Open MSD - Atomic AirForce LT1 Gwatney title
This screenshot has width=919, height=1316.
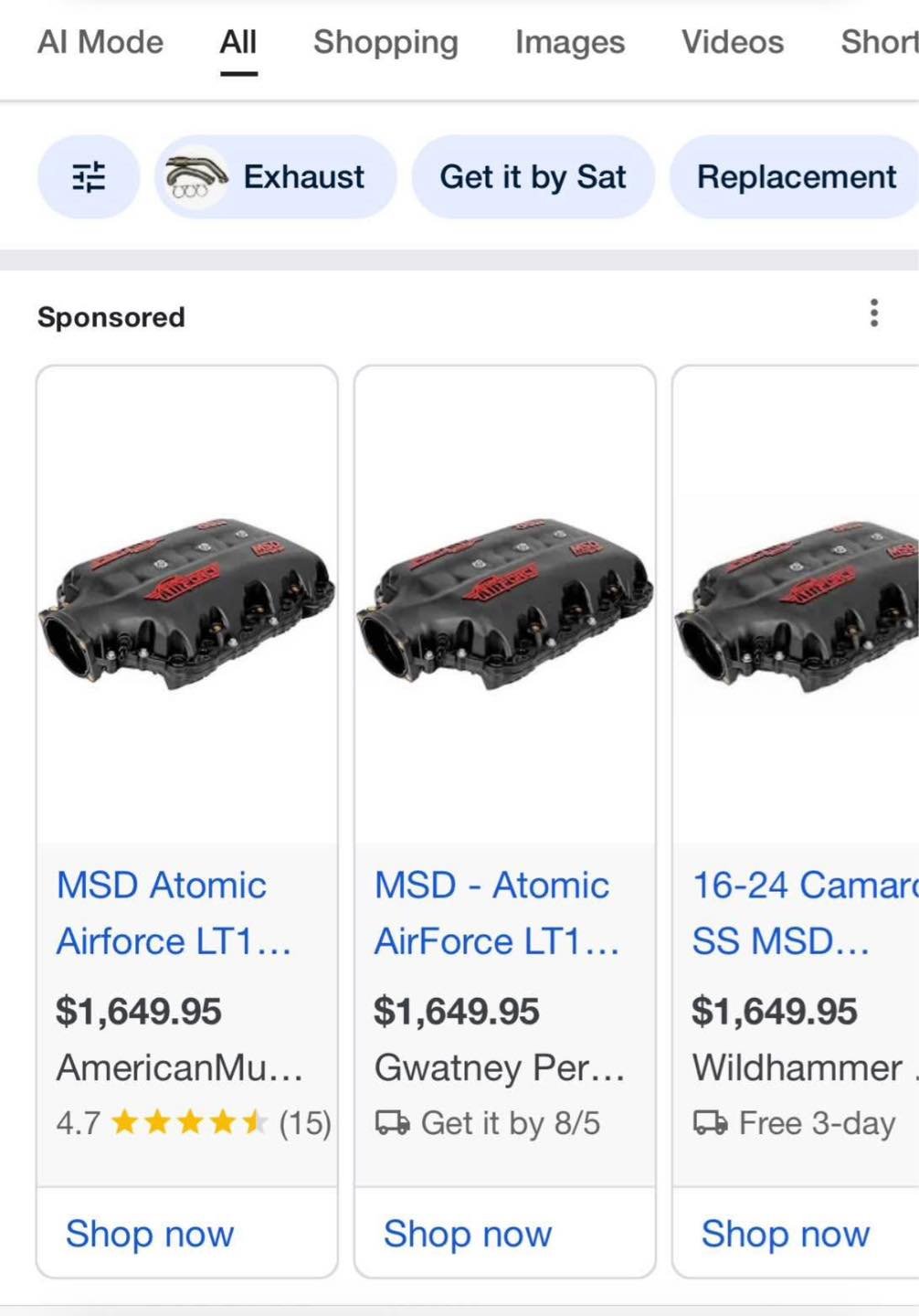coord(496,913)
